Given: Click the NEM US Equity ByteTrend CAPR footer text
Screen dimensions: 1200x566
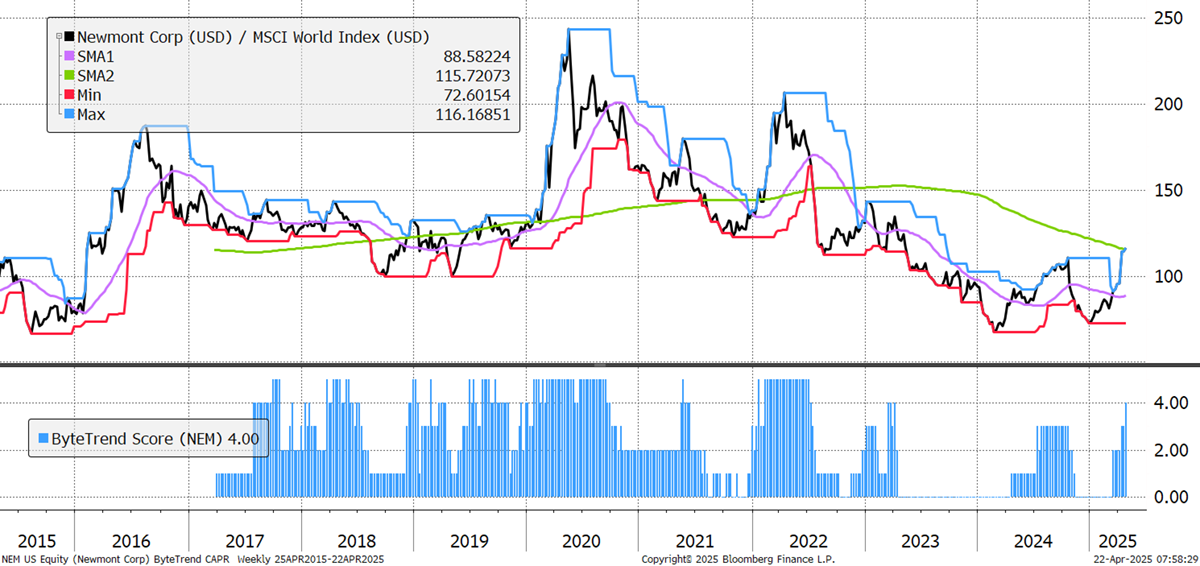Looking at the screenshot, I should click(x=194, y=559).
